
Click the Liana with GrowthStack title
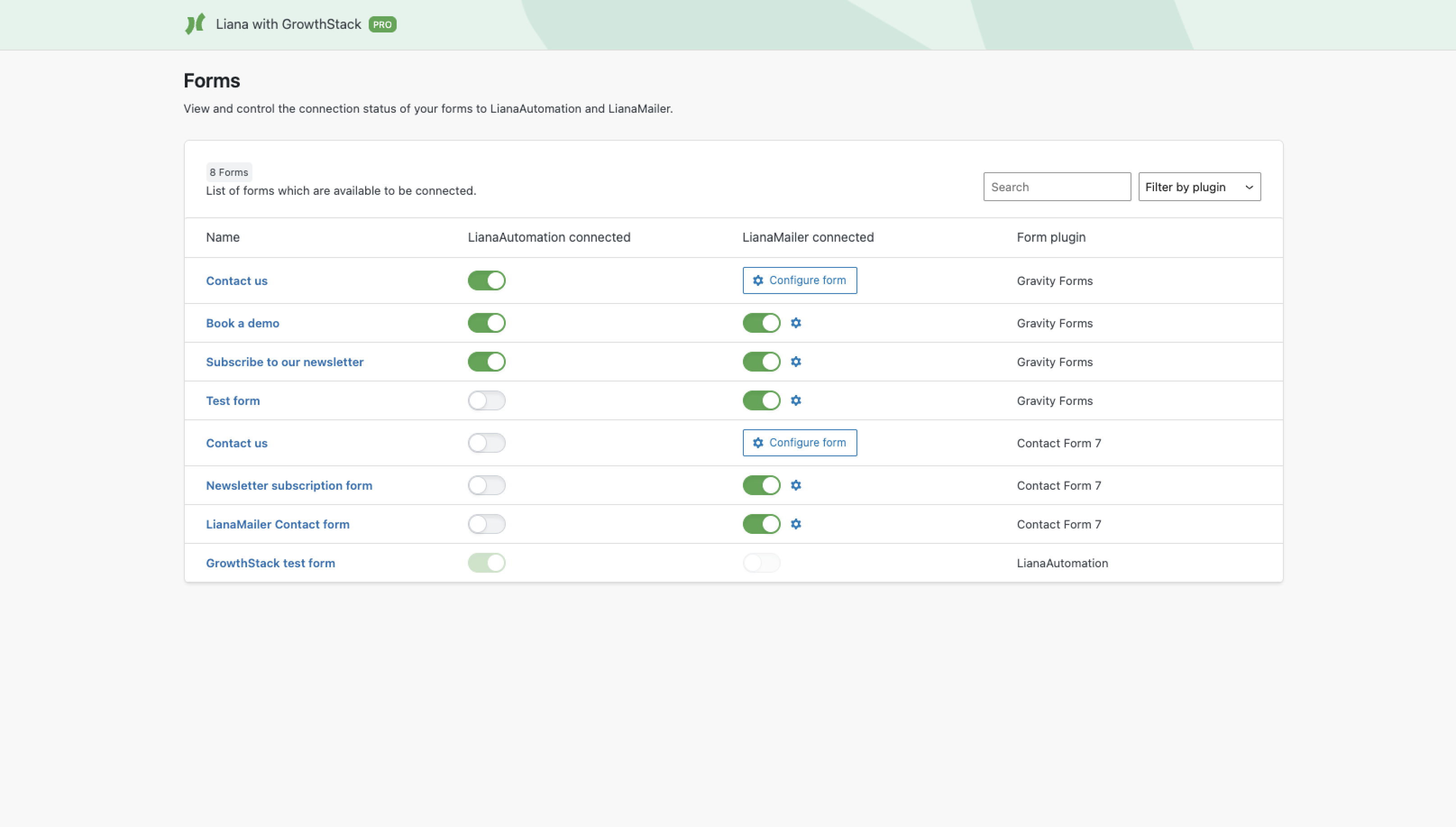click(x=288, y=24)
